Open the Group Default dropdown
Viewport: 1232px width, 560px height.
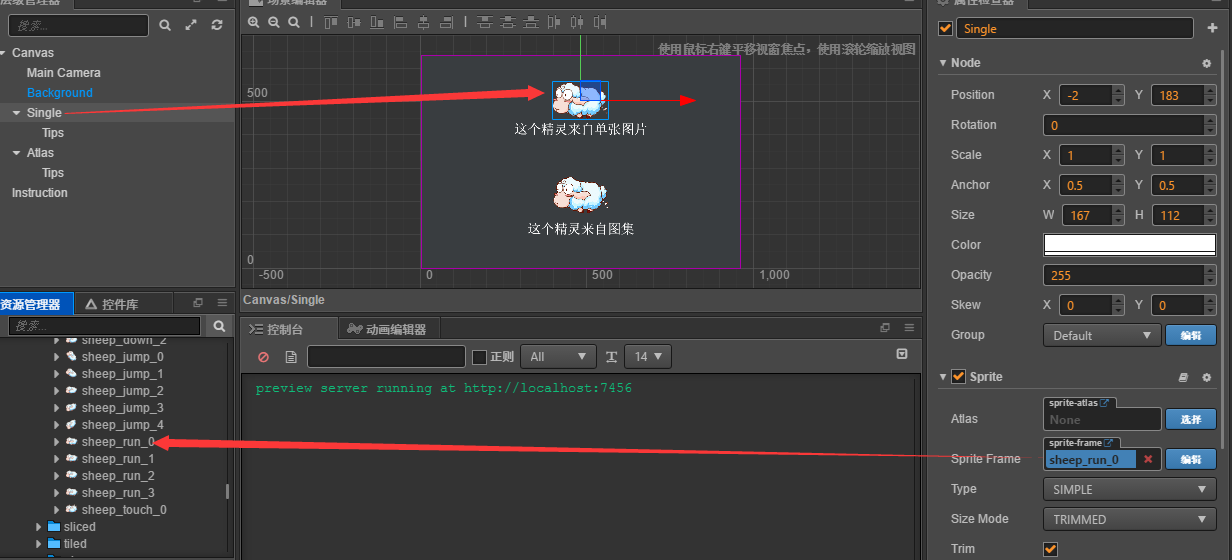pyautogui.click(x=1101, y=335)
